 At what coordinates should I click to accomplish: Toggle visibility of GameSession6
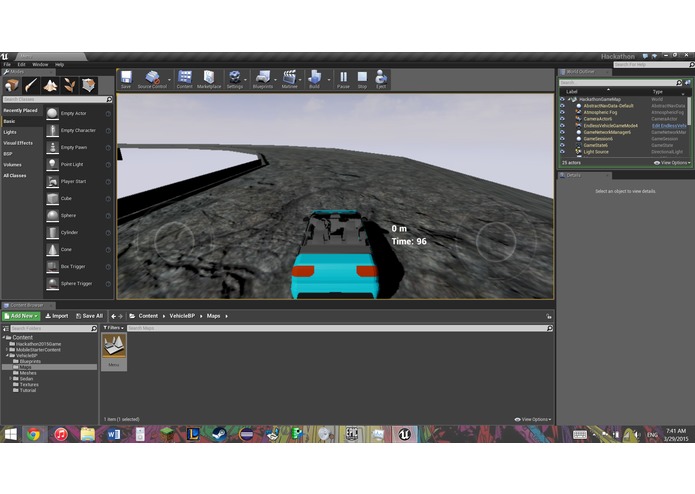pyautogui.click(x=562, y=139)
